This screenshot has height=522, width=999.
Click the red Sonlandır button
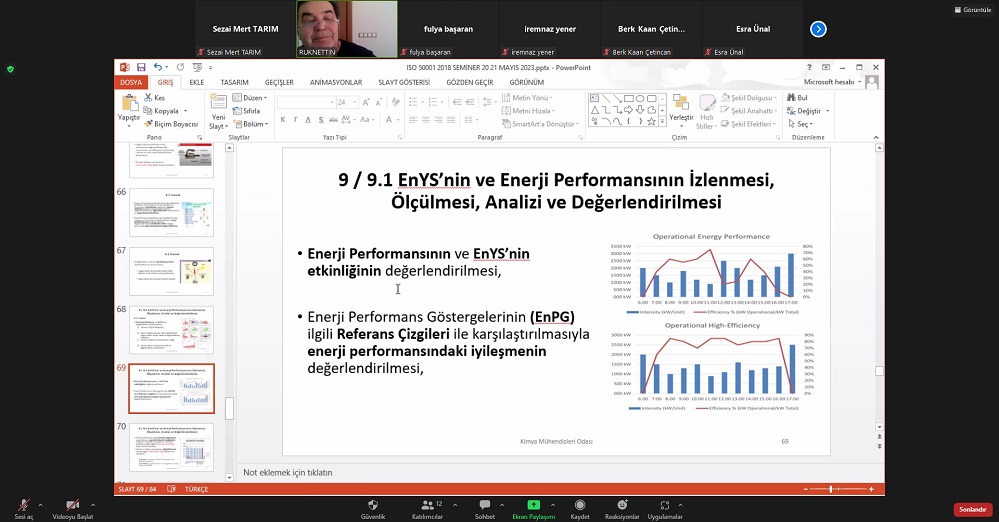(x=972, y=509)
